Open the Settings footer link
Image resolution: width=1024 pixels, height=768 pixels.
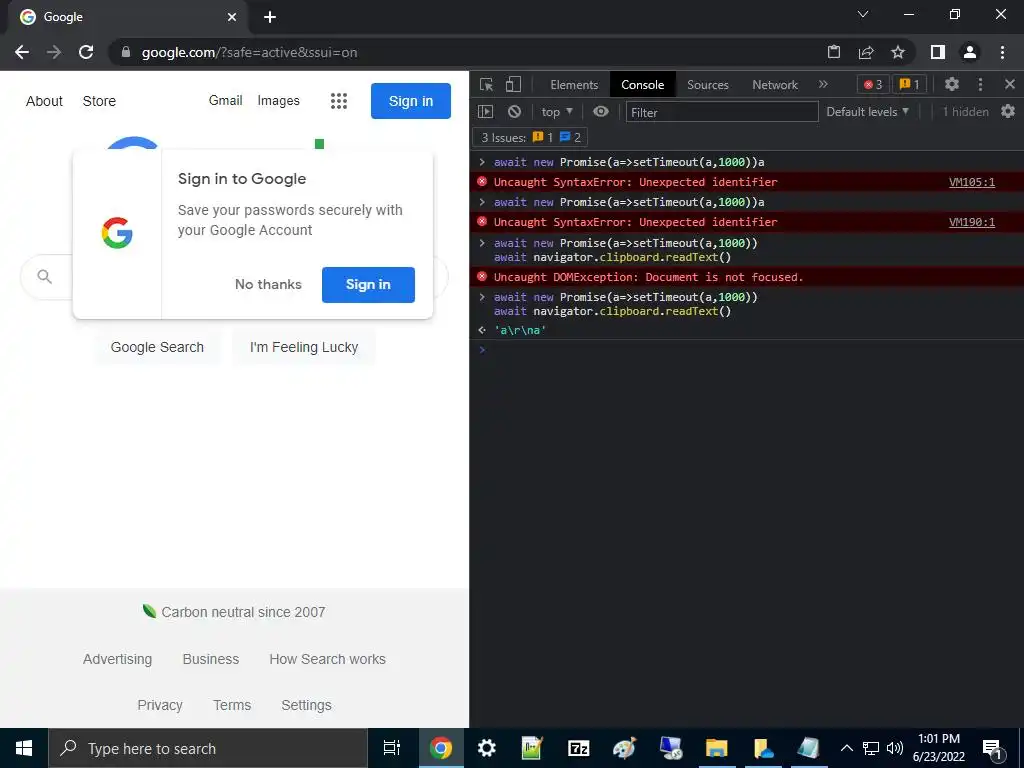pyautogui.click(x=306, y=705)
